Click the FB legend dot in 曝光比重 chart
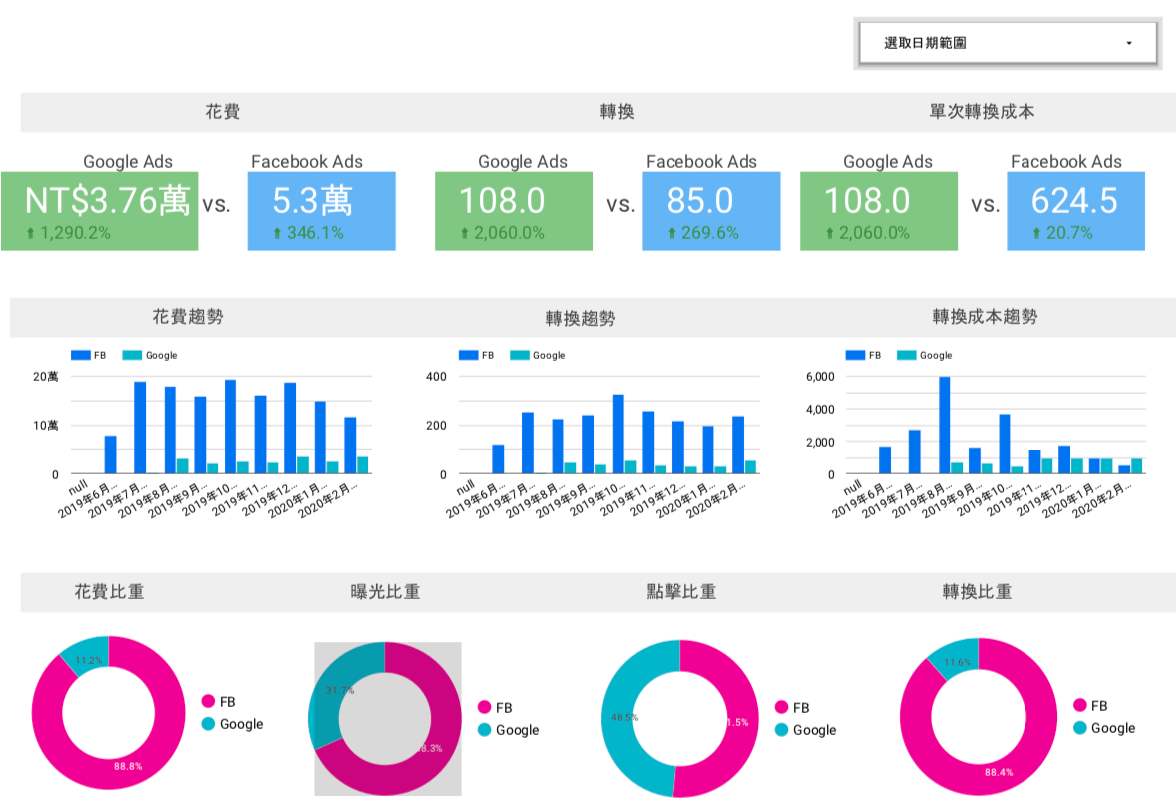 pos(485,708)
